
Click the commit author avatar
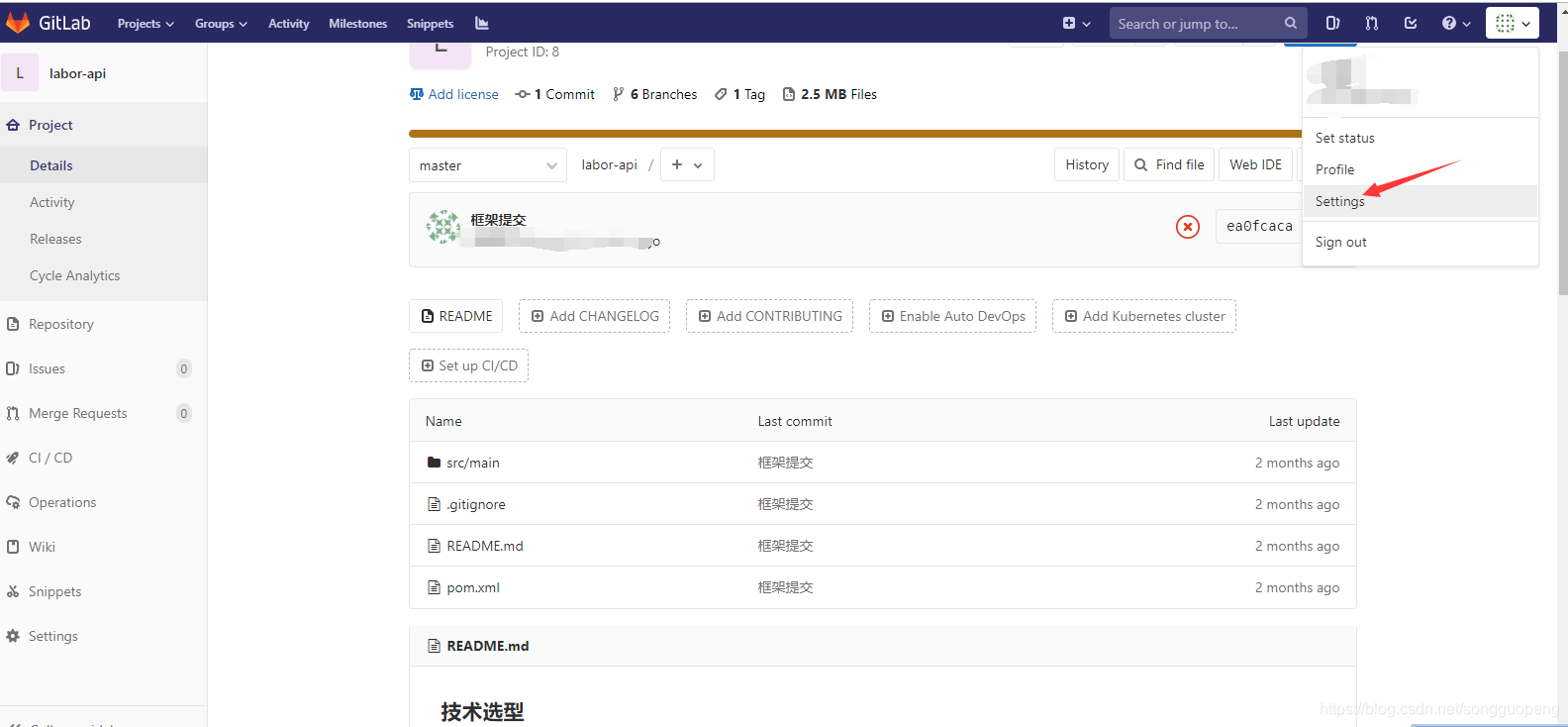pyautogui.click(x=443, y=227)
